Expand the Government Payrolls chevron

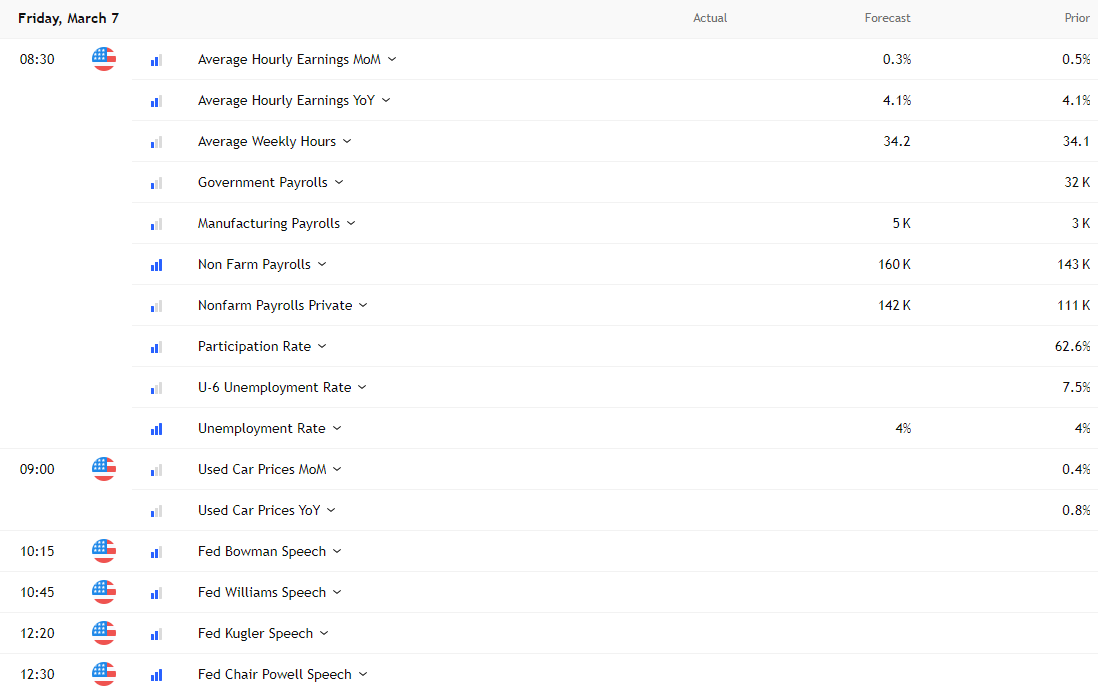[x=339, y=182]
